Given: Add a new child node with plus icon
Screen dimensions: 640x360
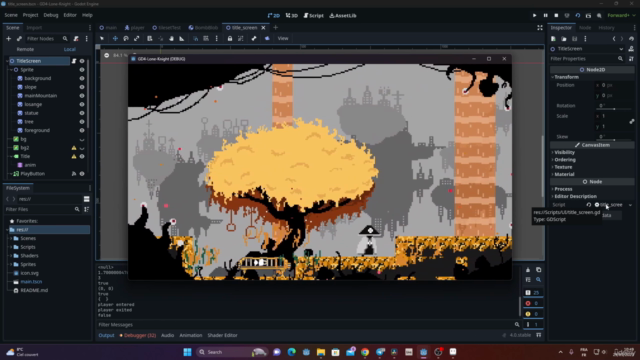Looking at the screenshot, I should (x=8, y=39).
